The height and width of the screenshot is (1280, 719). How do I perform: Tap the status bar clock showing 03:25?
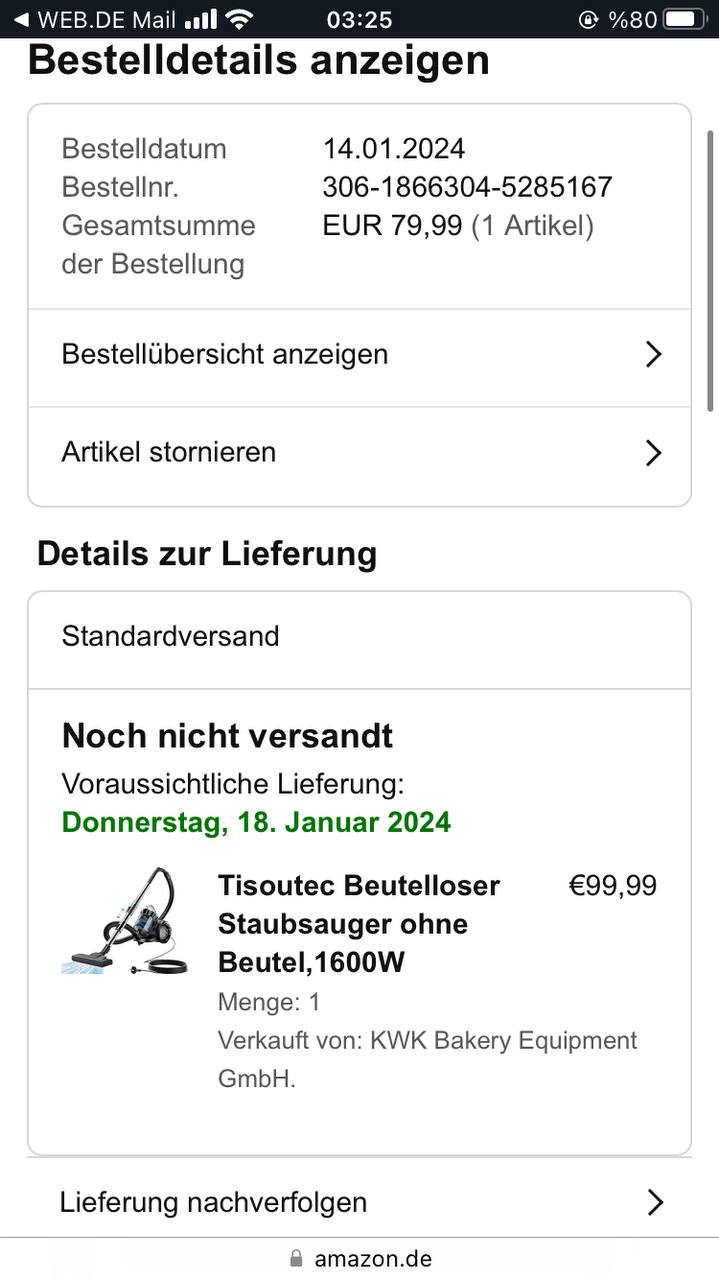coord(359,19)
